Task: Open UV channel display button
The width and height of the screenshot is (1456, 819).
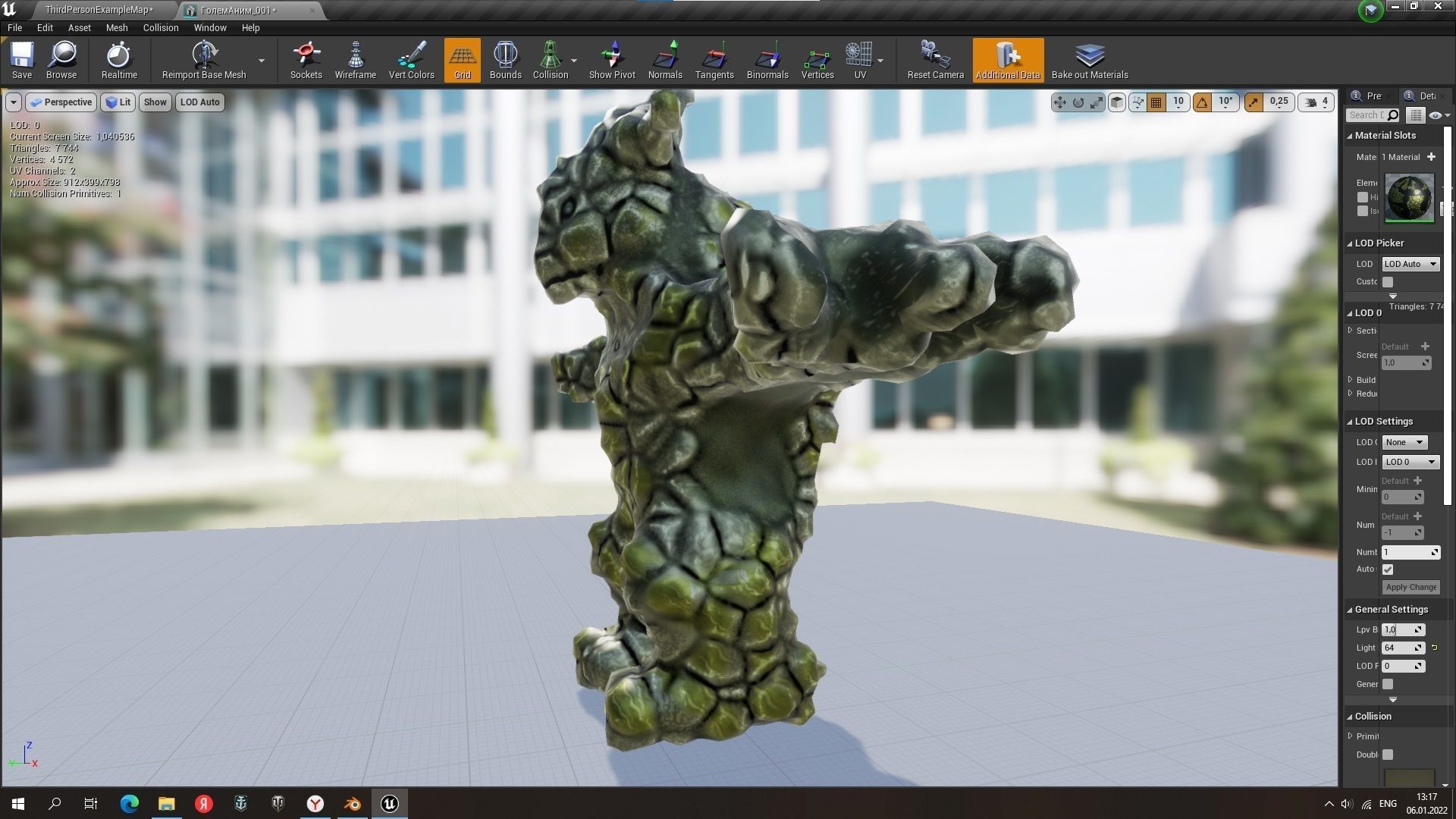Action: click(860, 60)
